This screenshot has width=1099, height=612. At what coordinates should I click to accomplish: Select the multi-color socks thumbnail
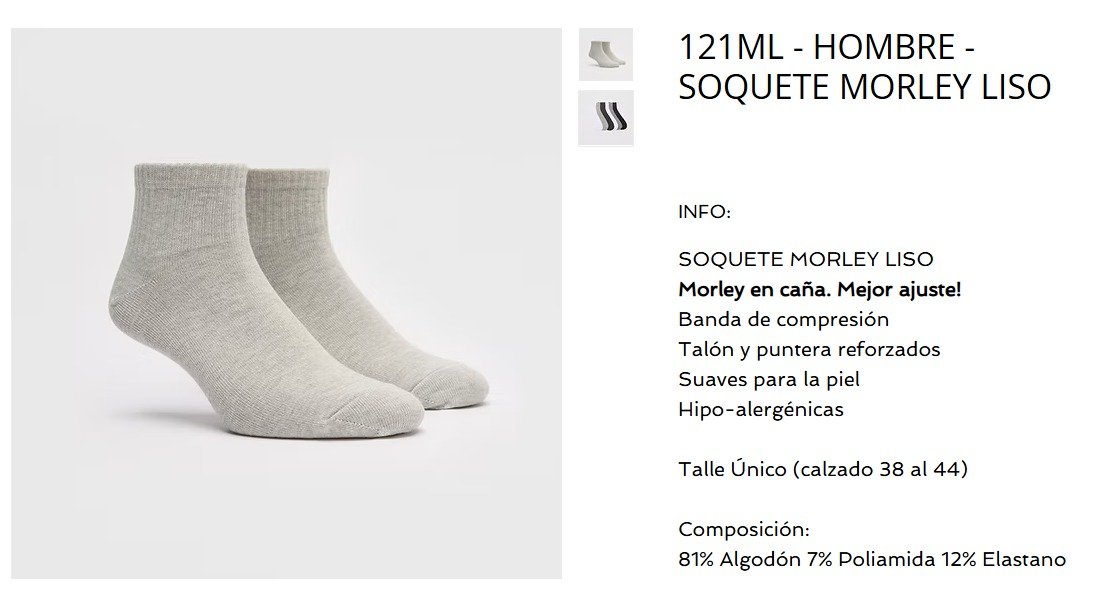click(606, 118)
